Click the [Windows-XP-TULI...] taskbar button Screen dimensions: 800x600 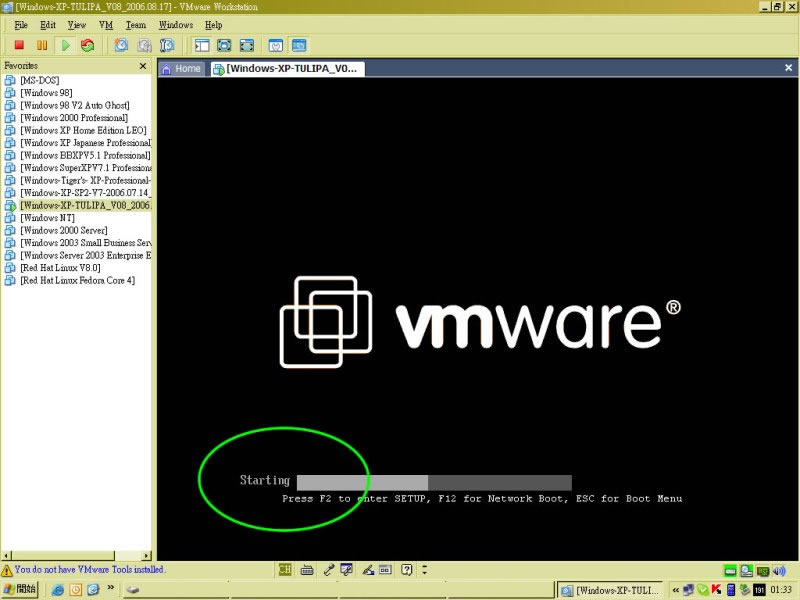pyautogui.click(x=609, y=590)
